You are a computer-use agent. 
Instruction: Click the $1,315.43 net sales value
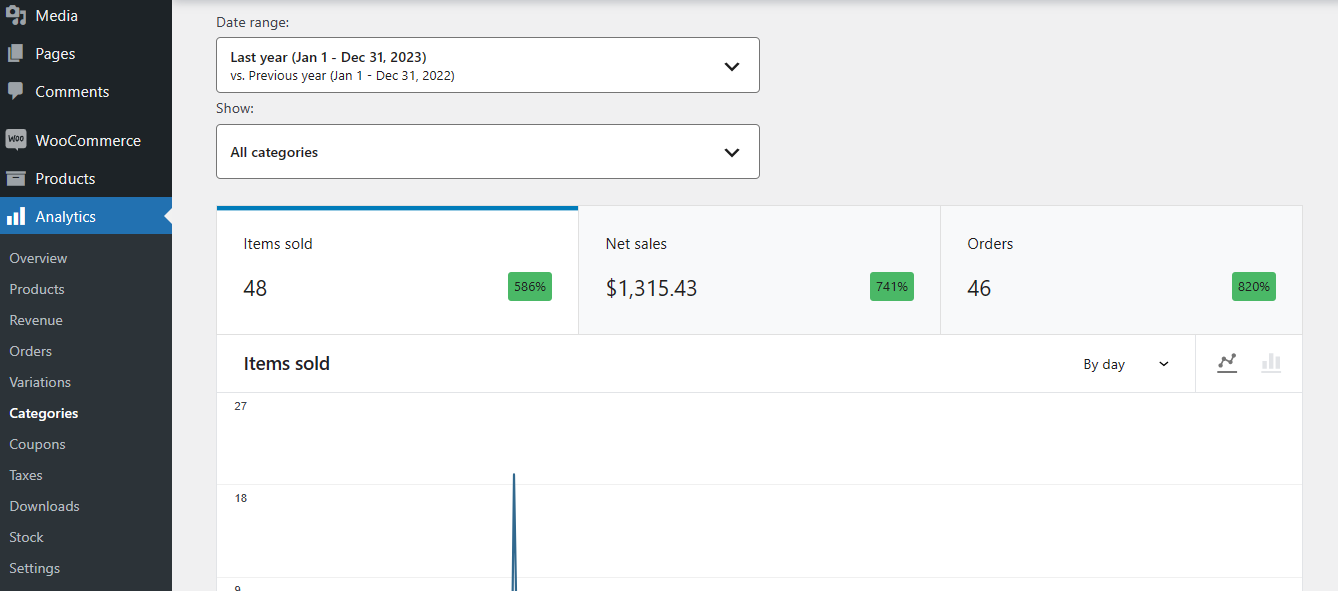pyautogui.click(x=652, y=288)
